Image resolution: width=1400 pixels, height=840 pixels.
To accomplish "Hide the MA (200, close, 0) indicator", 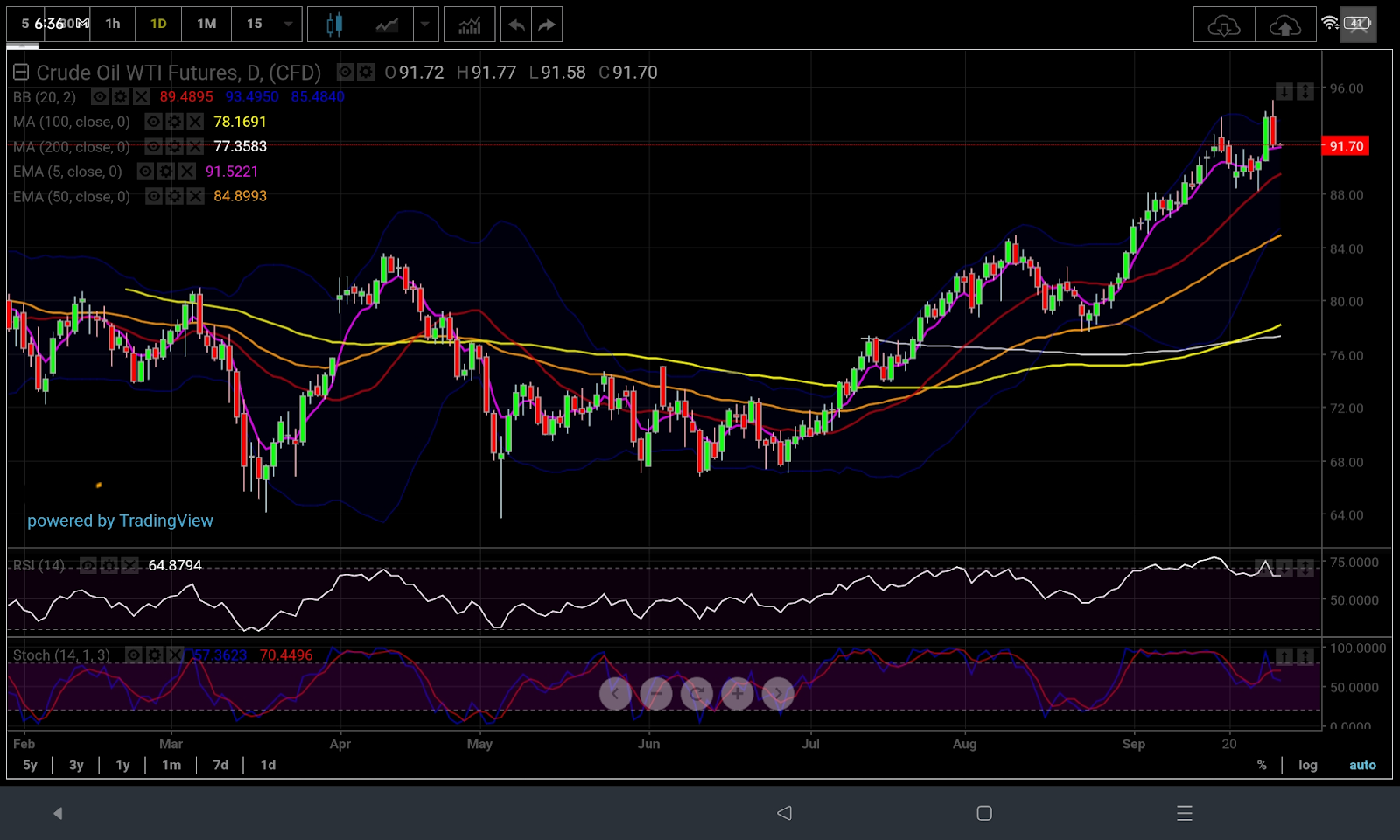I will 153,146.
